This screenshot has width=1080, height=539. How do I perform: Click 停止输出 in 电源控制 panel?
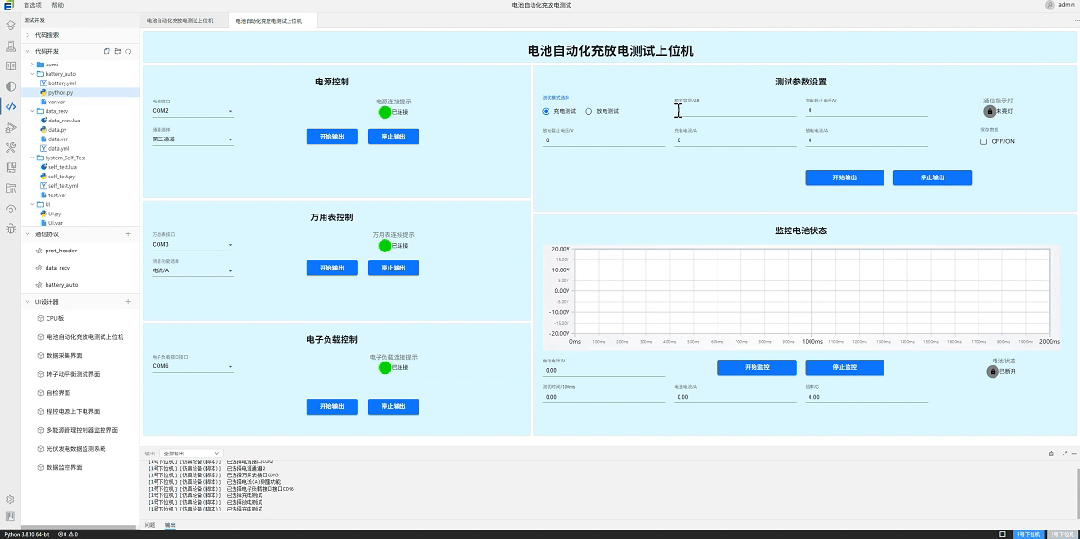[393, 136]
